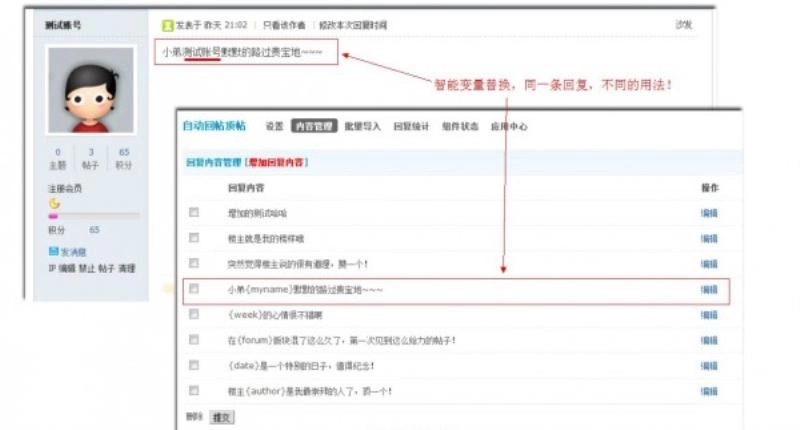
Task: Select the {date} reply row checkbox
Action: 194,365
